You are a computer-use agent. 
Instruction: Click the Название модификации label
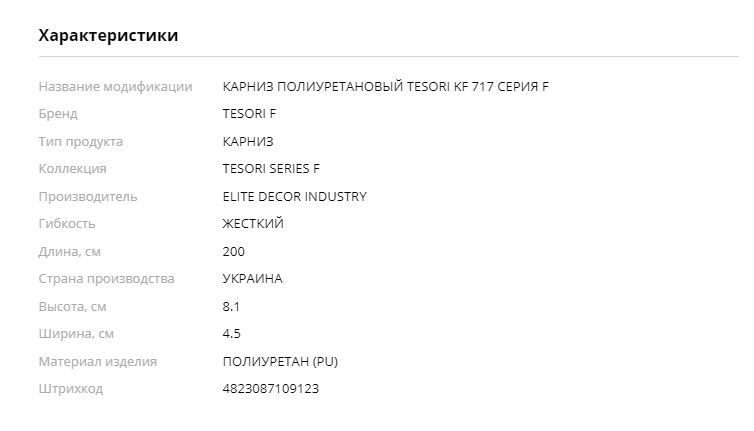(115, 87)
